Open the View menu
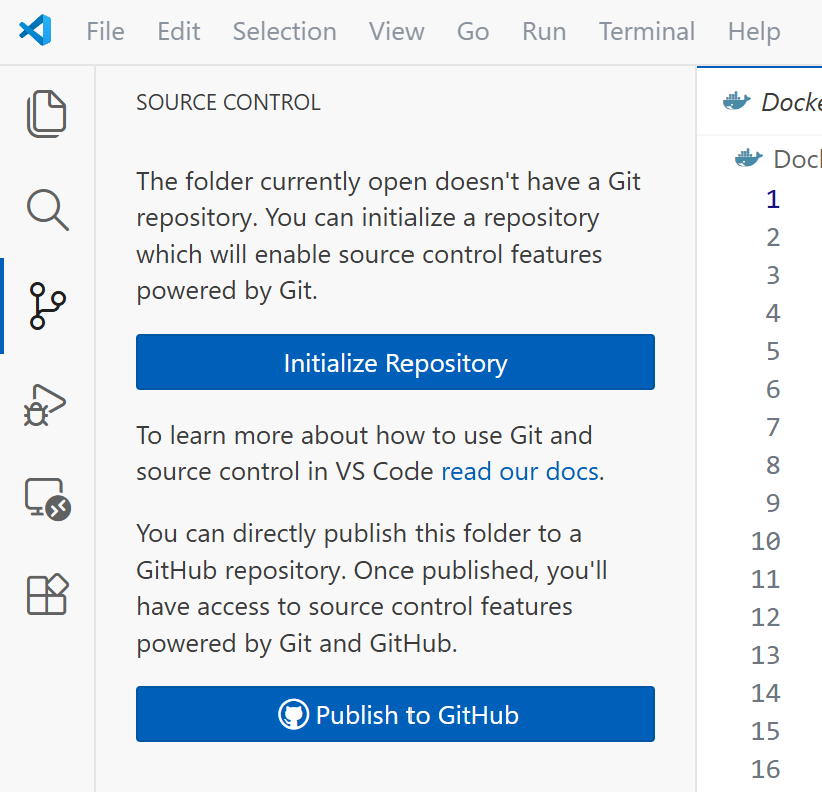This screenshot has width=822, height=792. [396, 32]
